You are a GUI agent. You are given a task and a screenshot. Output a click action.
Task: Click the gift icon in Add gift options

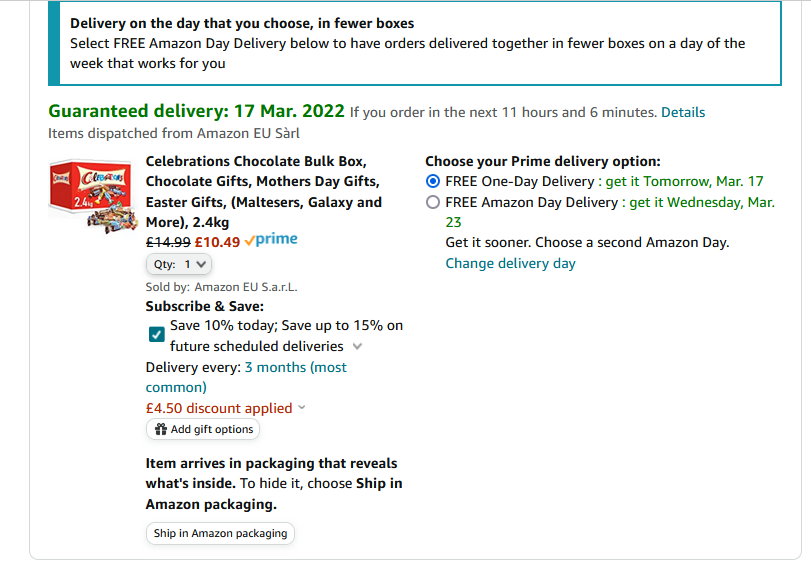(x=161, y=429)
